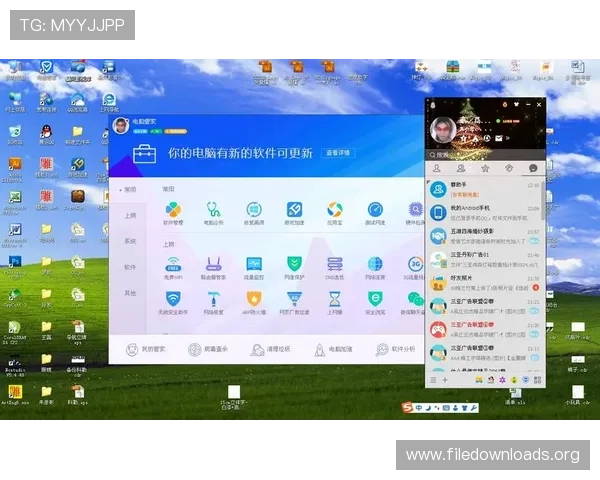Open the CorelDRAW desktop shortcut
600x480 pixels.
click(15, 331)
